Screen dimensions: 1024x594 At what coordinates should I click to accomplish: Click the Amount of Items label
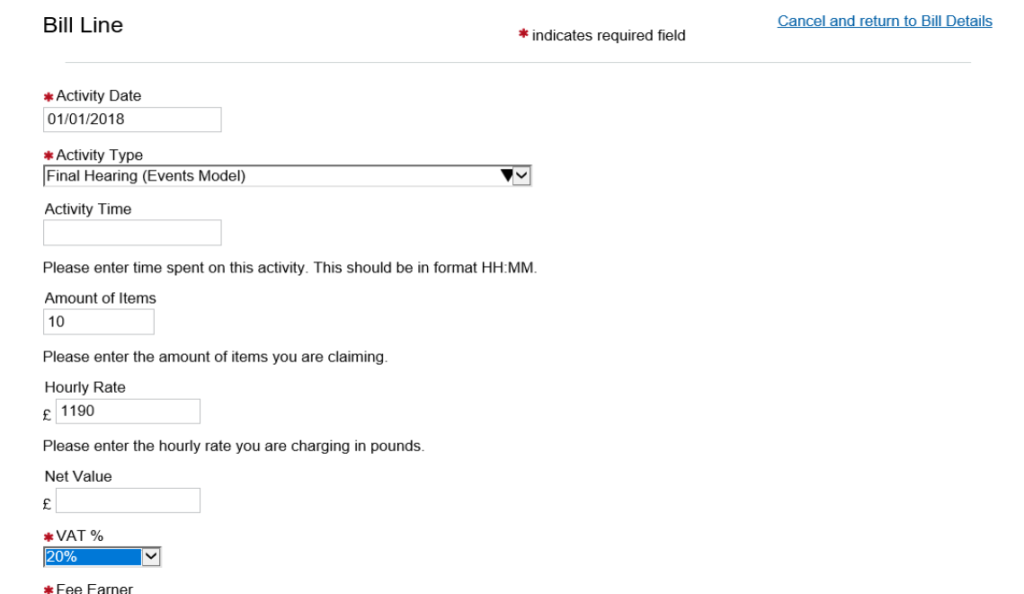click(100, 298)
